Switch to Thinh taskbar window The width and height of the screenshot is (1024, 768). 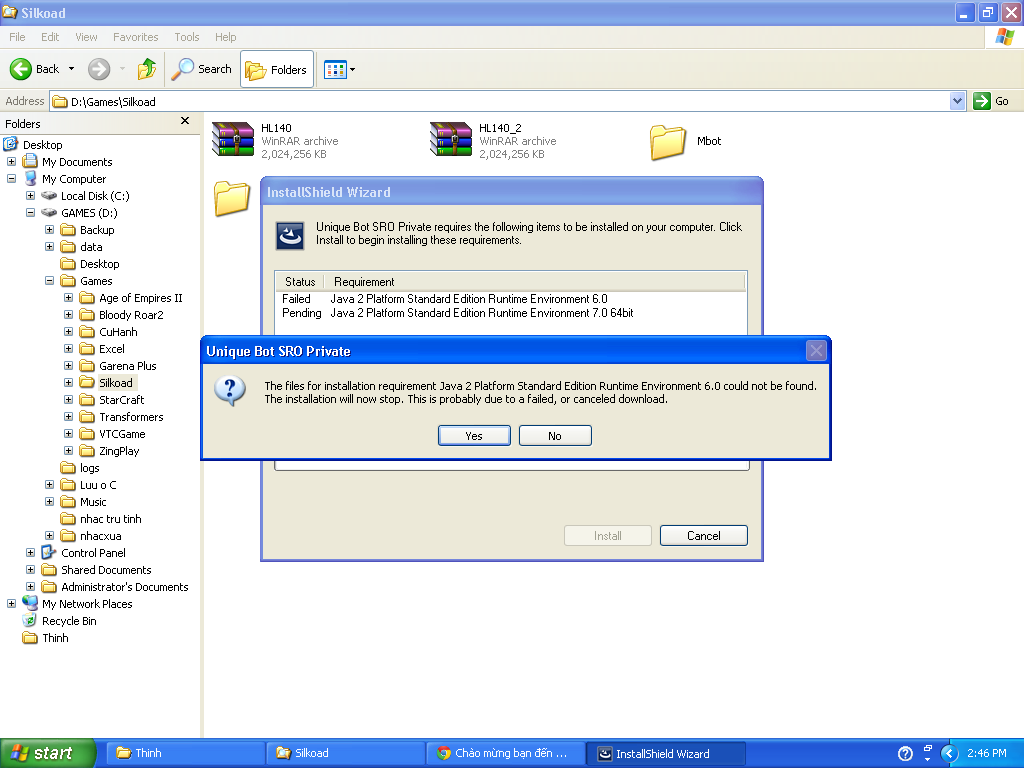tap(184, 753)
